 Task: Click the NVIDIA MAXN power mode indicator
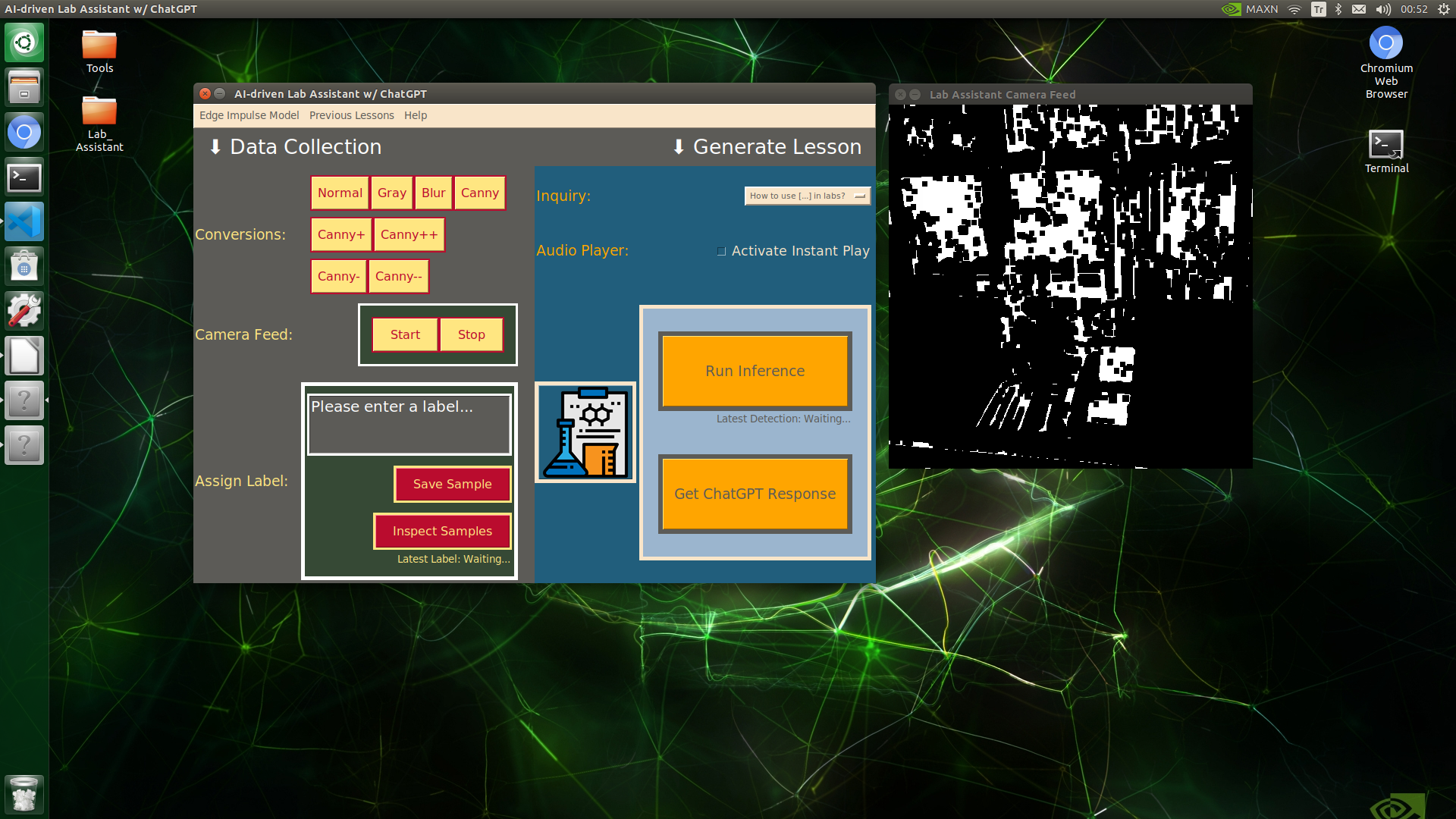1250,9
